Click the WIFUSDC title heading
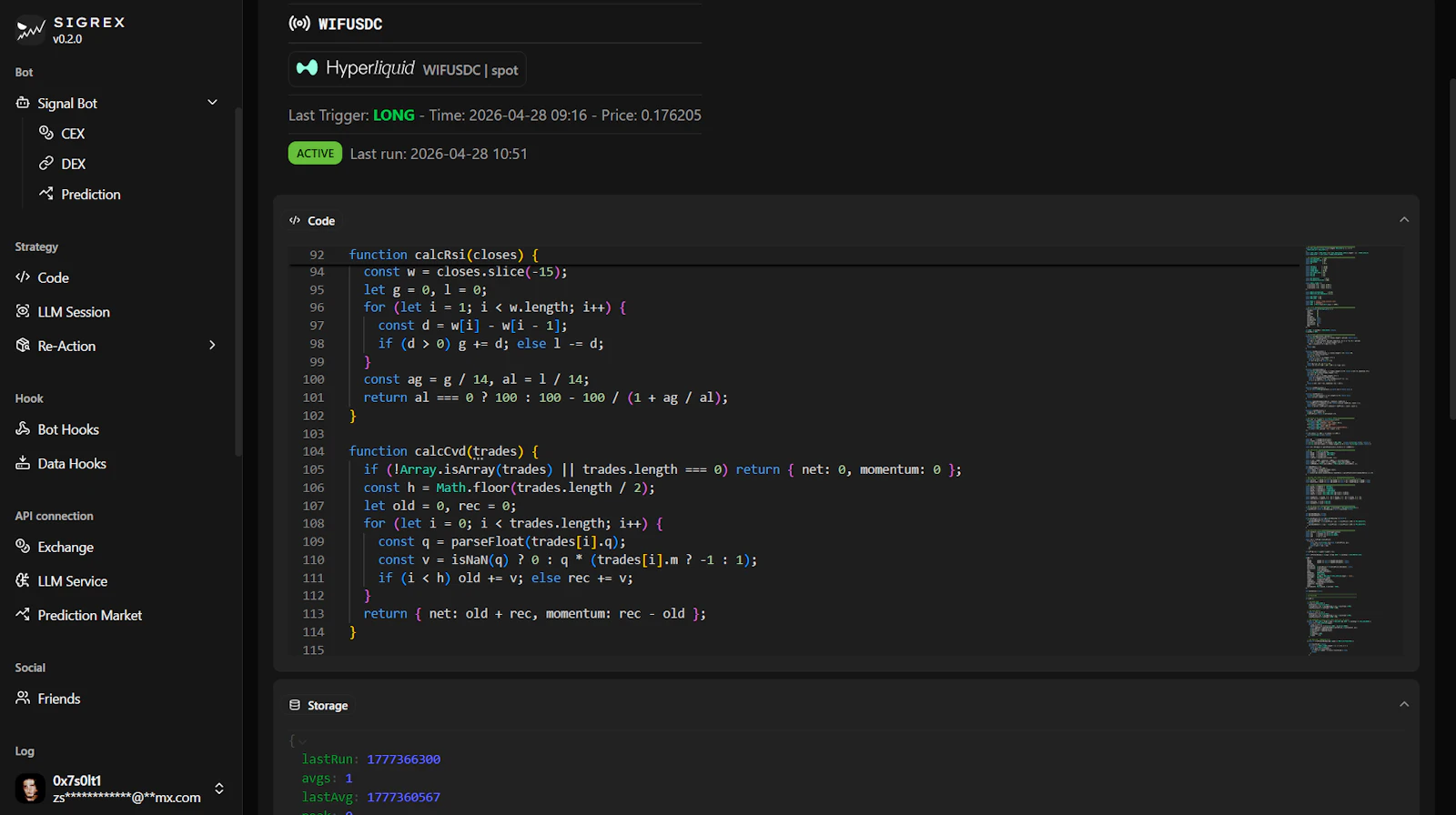This screenshot has height=815, width=1456. [x=350, y=25]
